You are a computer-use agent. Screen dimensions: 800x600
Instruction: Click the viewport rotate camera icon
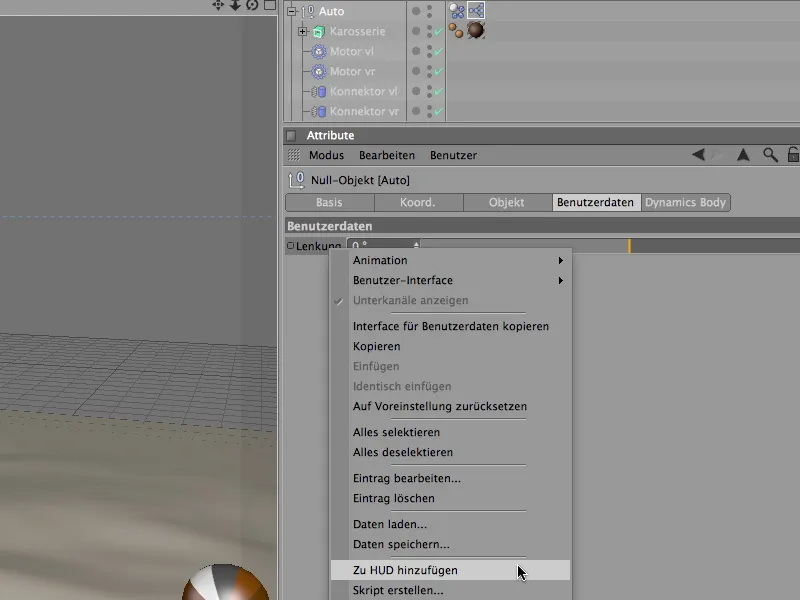click(x=252, y=5)
